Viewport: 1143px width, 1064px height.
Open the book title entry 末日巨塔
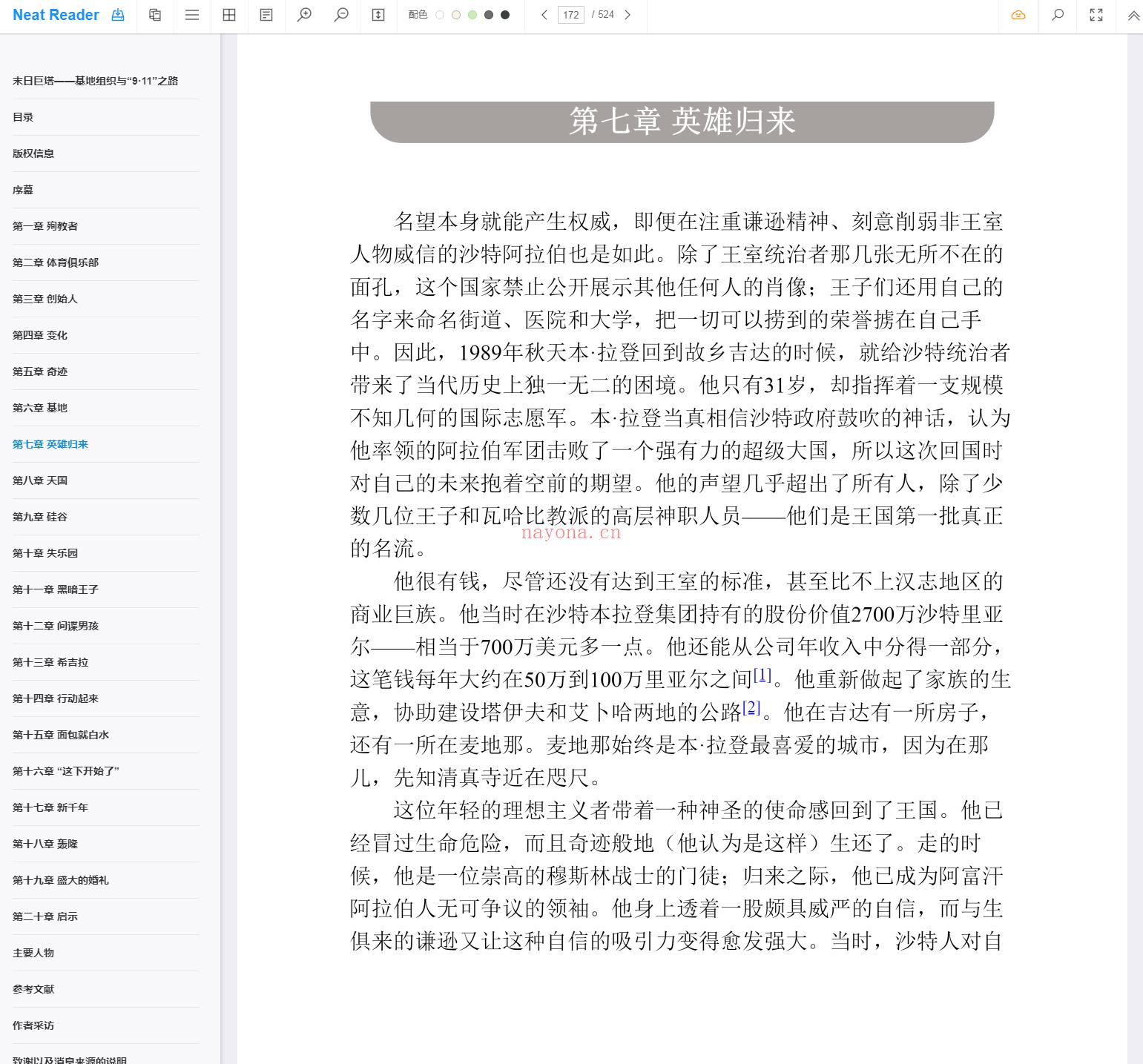[95, 81]
